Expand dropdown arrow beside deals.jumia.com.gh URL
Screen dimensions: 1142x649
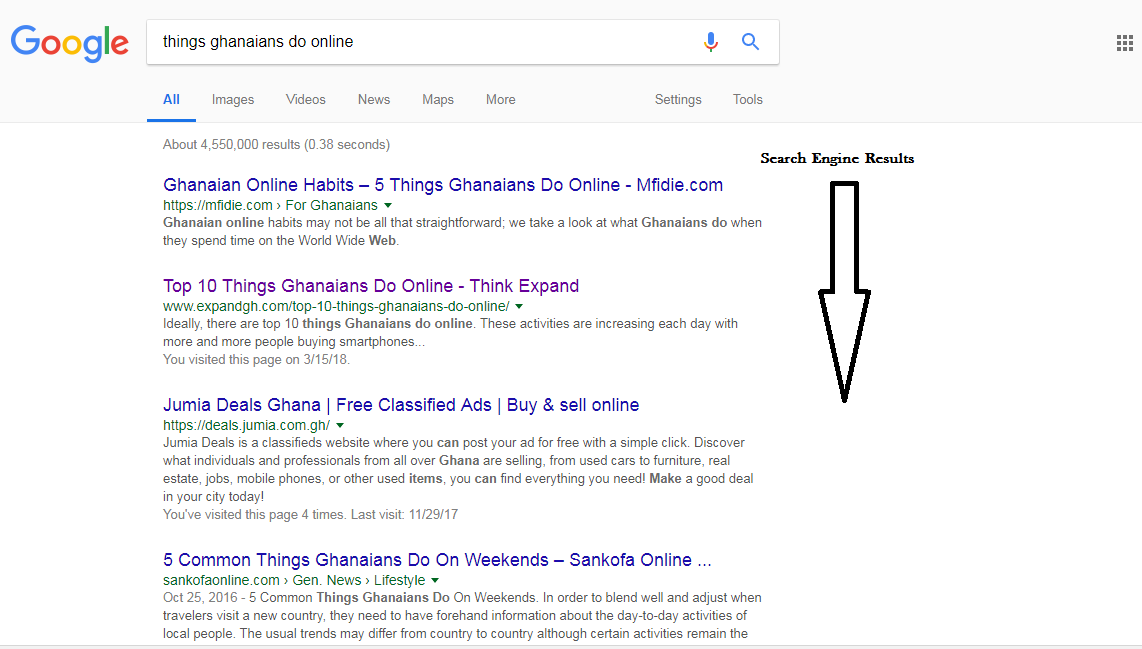[340, 425]
